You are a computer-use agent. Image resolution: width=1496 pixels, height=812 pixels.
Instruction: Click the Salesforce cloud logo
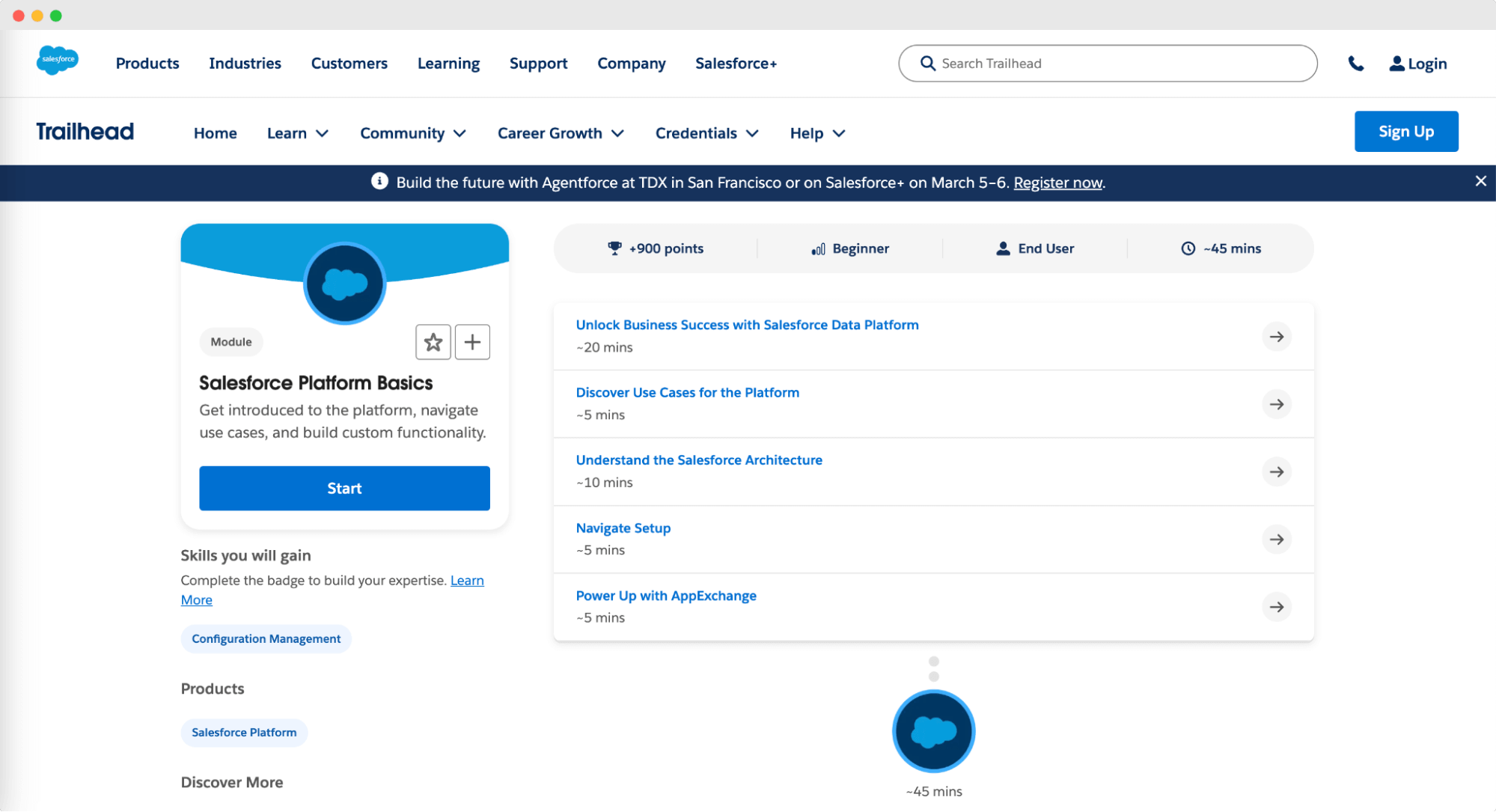tap(58, 60)
